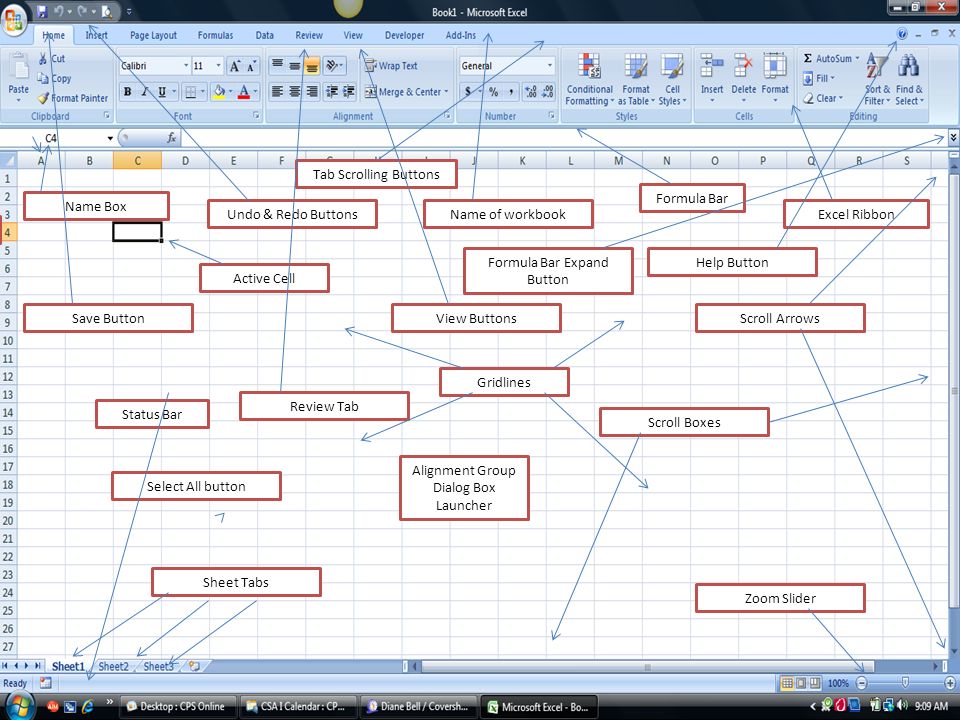Screen dimensions: 960x720
Task: Click the Save icon in Quick Access Toolbar
Action: click(x=42, y=11)
